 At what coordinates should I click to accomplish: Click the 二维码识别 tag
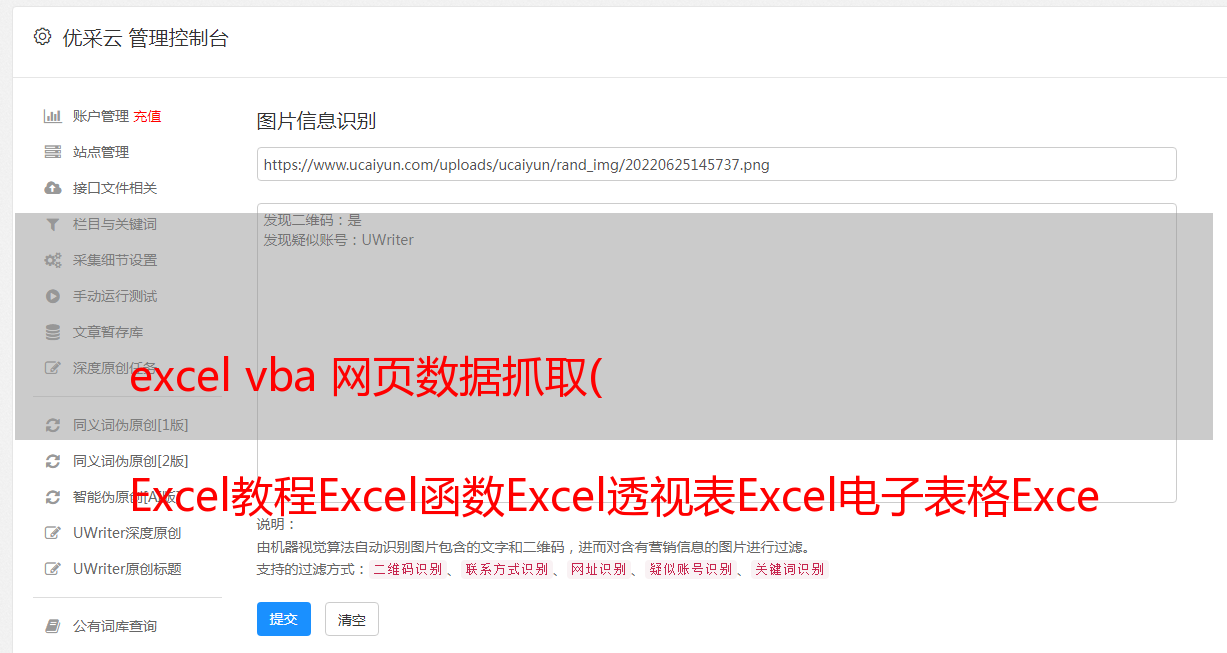point(407,569)
